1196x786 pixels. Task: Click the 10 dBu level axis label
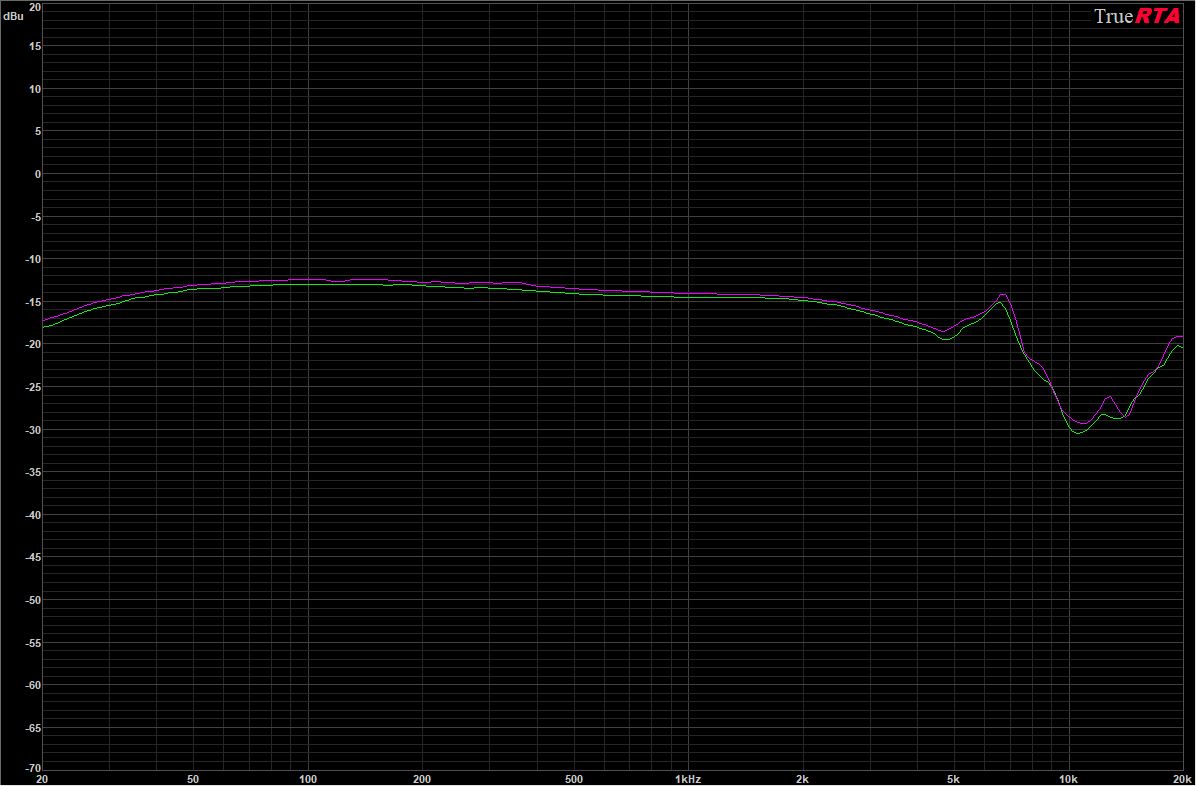click(34, 89)
